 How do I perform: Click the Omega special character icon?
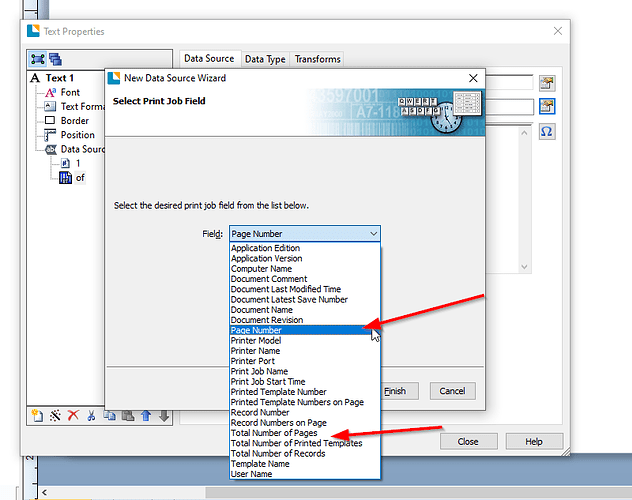click(547, 132)
